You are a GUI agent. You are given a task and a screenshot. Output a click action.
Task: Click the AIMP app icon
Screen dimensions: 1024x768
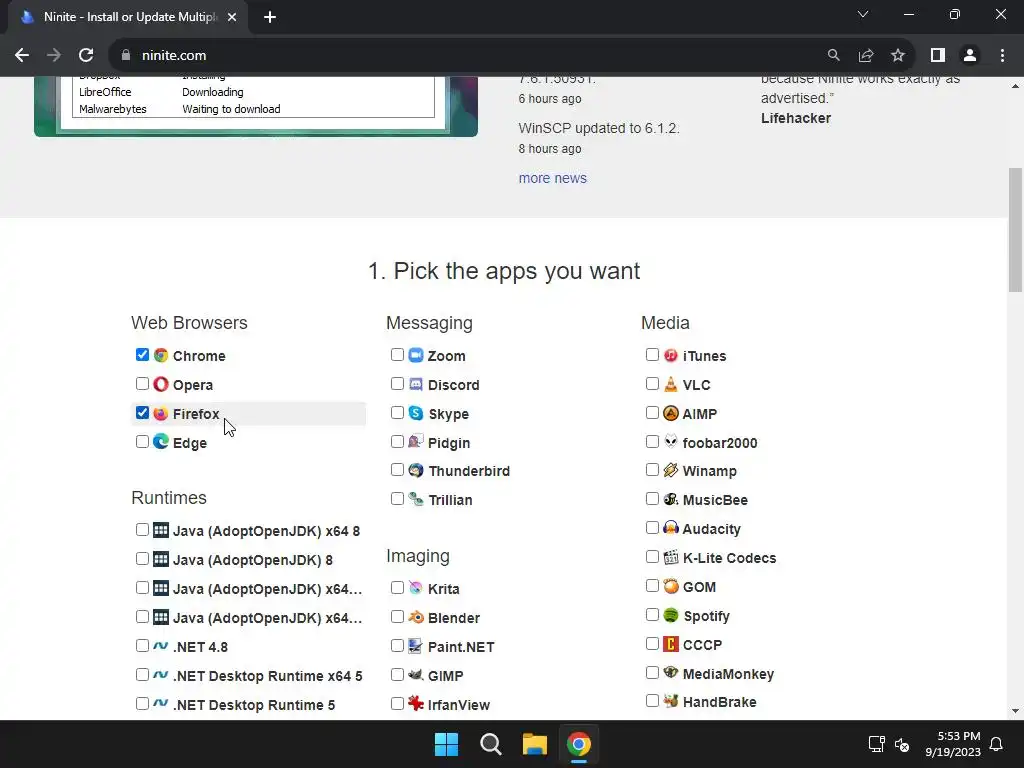671,413
